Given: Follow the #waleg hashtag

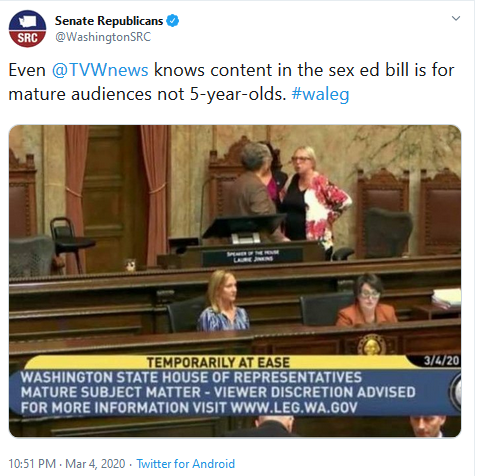Looking at the screenshot, I should coord(320,94).
